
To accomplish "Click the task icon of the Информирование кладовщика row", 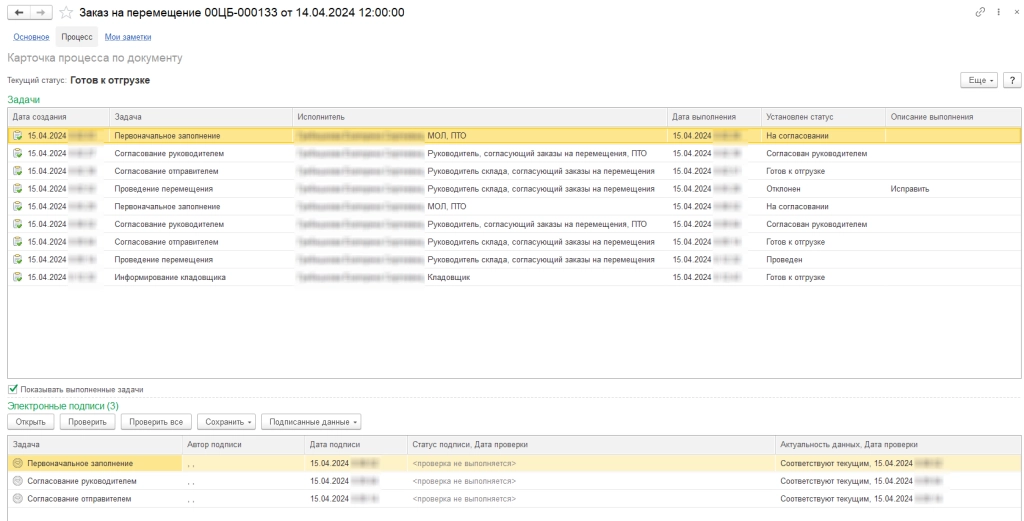I will pos(17,277).
